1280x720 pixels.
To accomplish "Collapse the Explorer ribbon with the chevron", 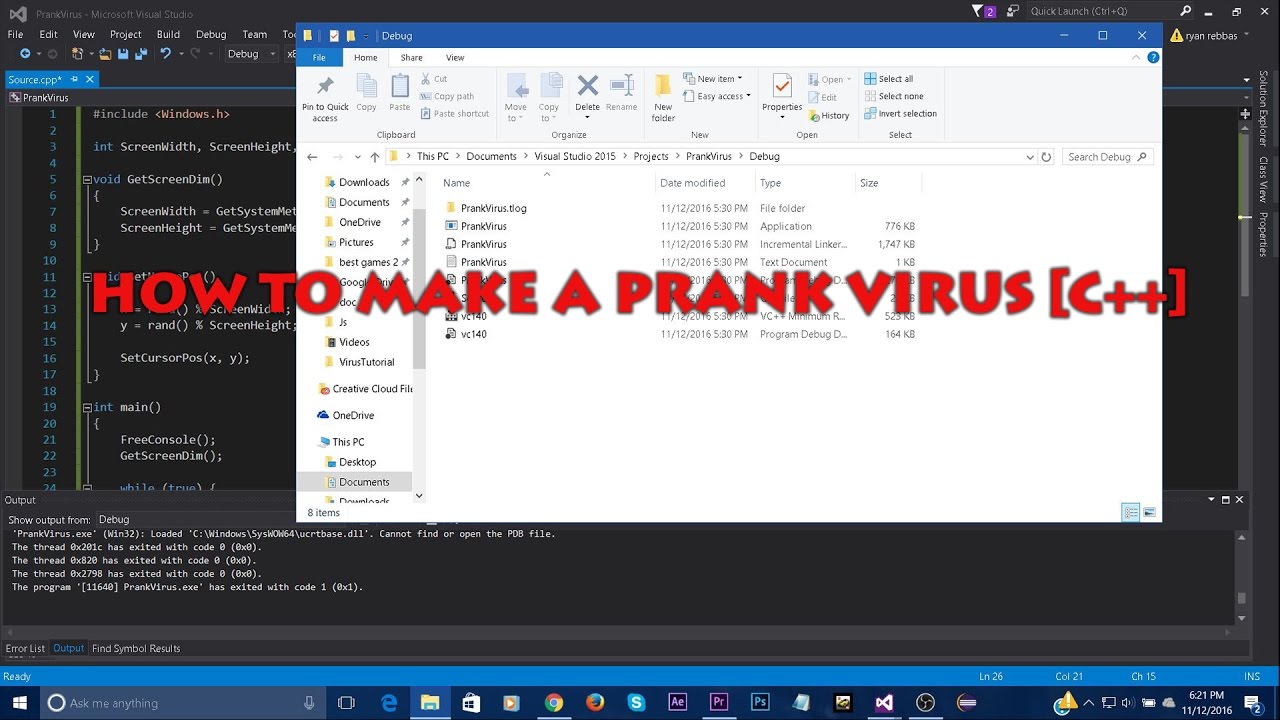I will point(1138,58).
